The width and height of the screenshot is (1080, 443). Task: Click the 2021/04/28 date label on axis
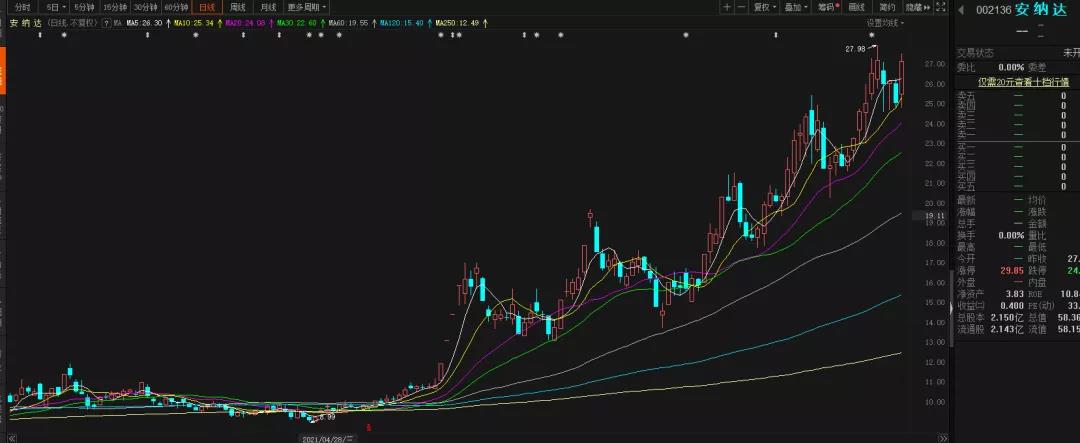point(324,437)
